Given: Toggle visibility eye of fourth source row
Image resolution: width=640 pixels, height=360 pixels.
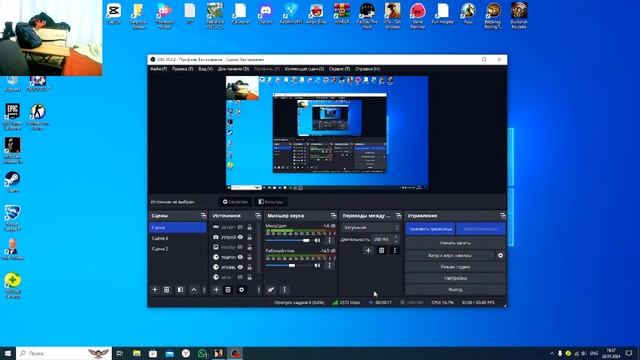Looking at the screenshot, I should [240, 257].
